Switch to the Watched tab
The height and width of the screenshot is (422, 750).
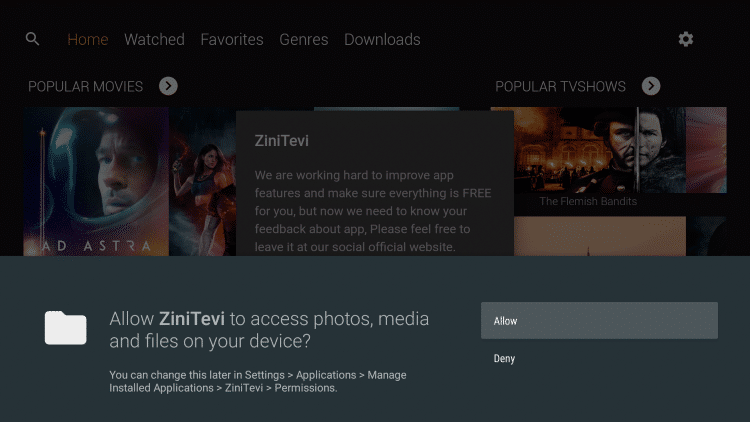coord(154,39)
